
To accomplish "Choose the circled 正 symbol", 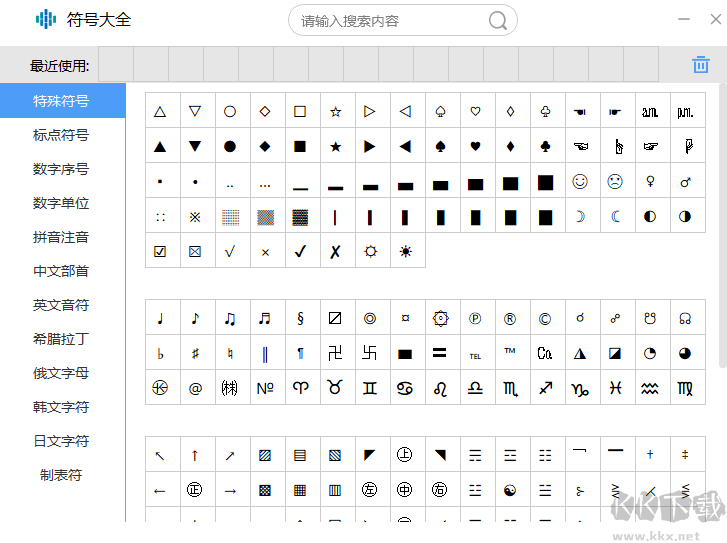I will click(195, 490).
